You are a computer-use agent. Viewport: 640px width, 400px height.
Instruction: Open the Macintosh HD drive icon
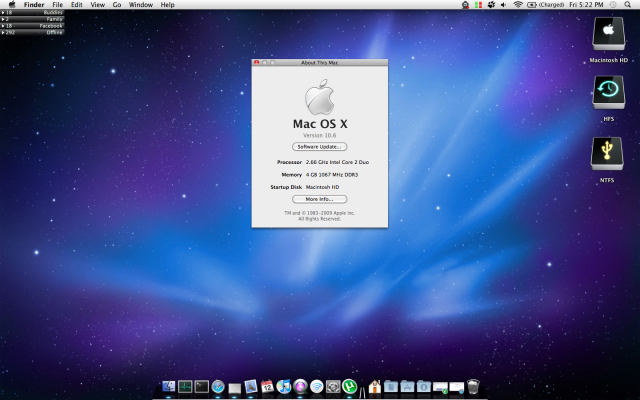coord(608,33)
